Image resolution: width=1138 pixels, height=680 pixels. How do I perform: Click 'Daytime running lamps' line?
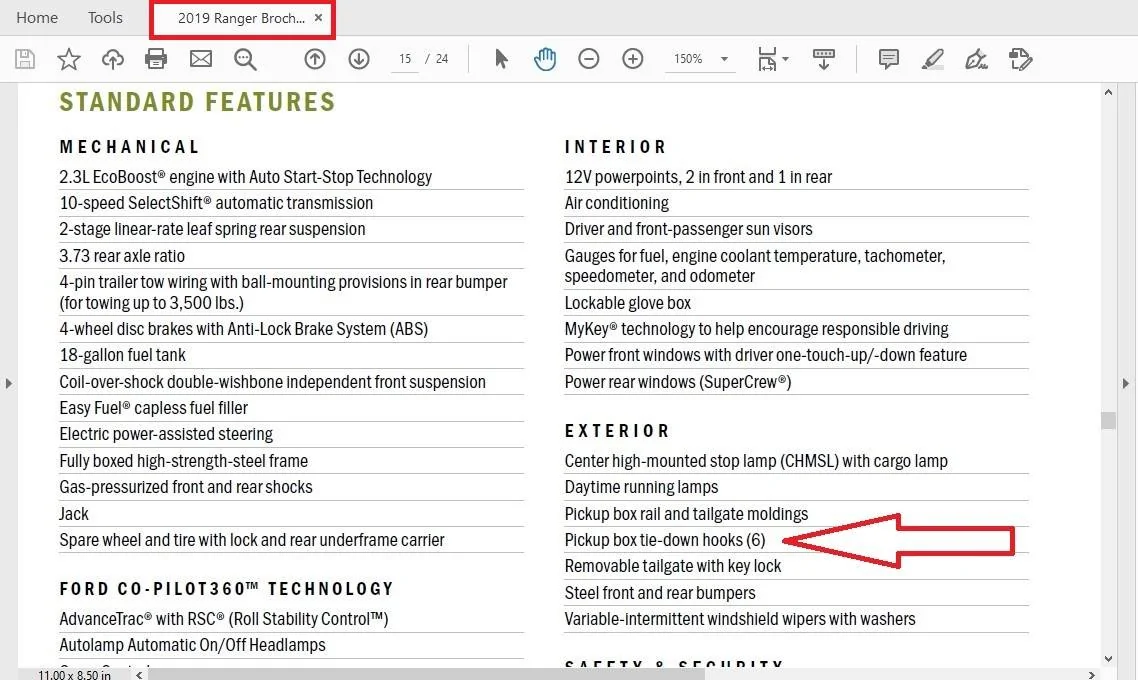point(642,487)
